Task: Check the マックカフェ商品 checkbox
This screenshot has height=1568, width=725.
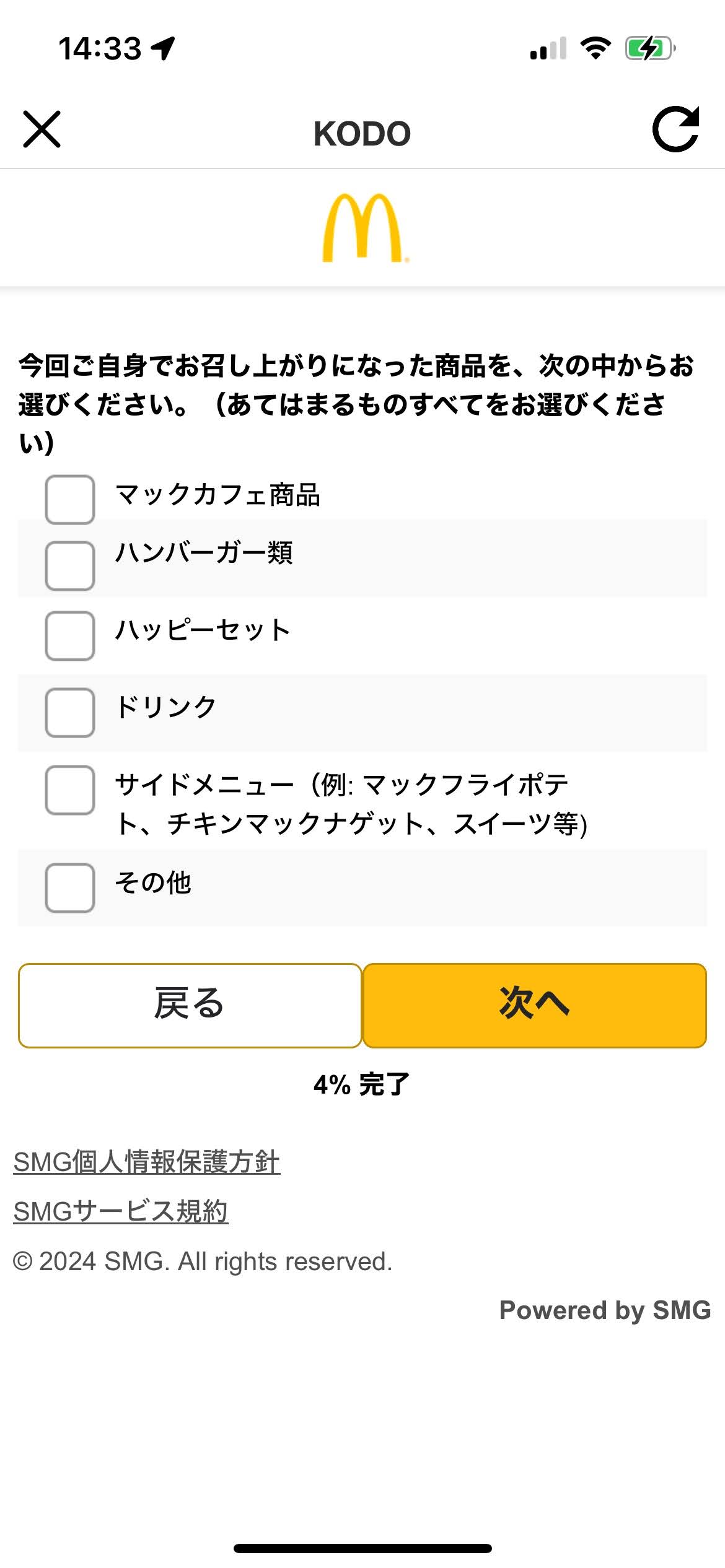Action: point(70,500)
